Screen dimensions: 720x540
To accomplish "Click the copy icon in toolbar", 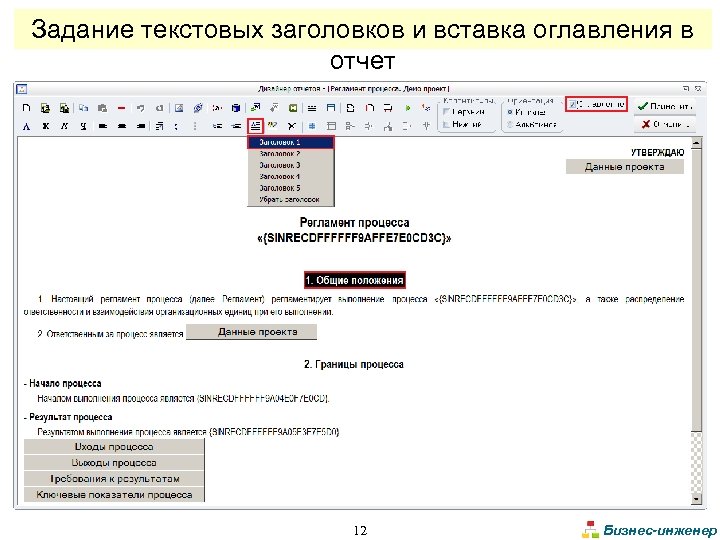I will [x=83, y=108].
